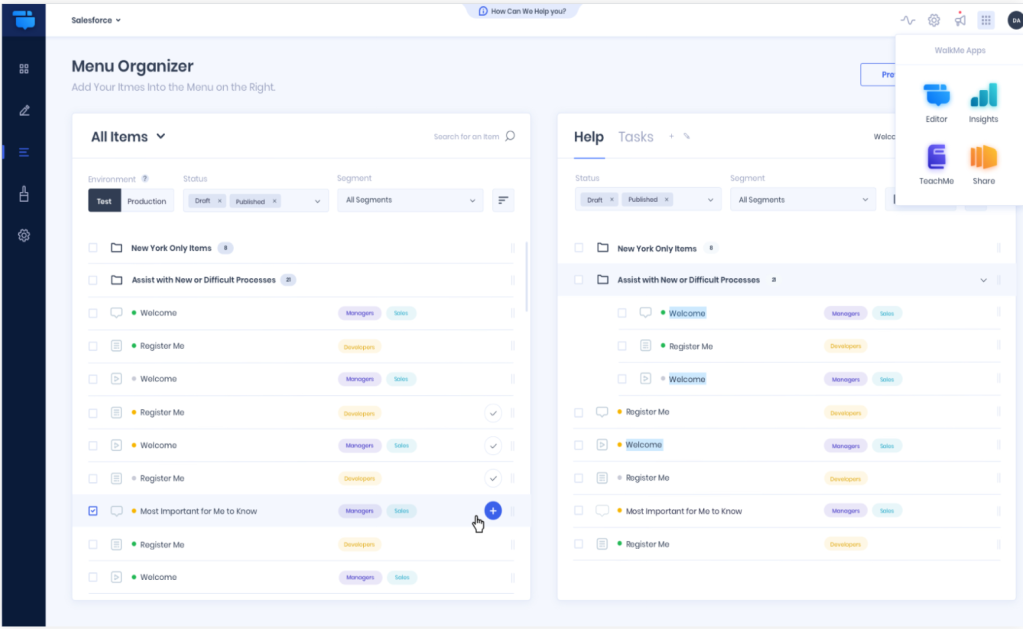Viewport: 1023px width, 629px height.
Task: Check the New York Only Items checkbox in left panel
Action: pyautogui.click(x=93, y=248)
